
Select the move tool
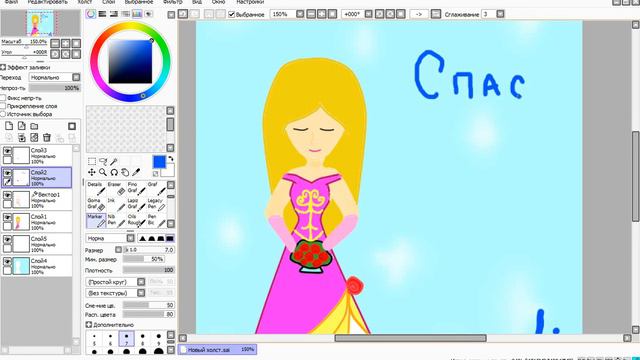click(x=92, y=172)
